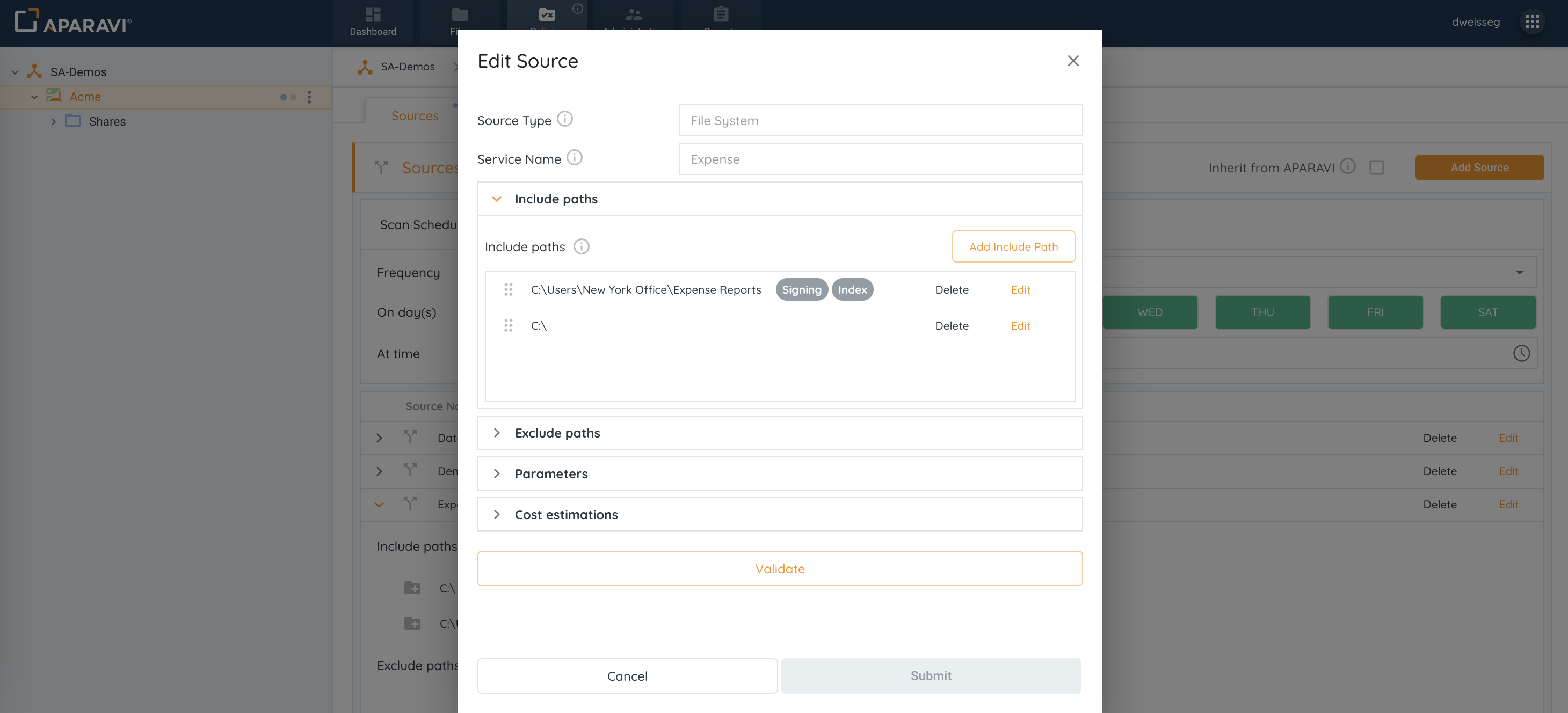
Task: Click the Add Include Path button
Action: pyautogui.click(x=1013, y=246)
